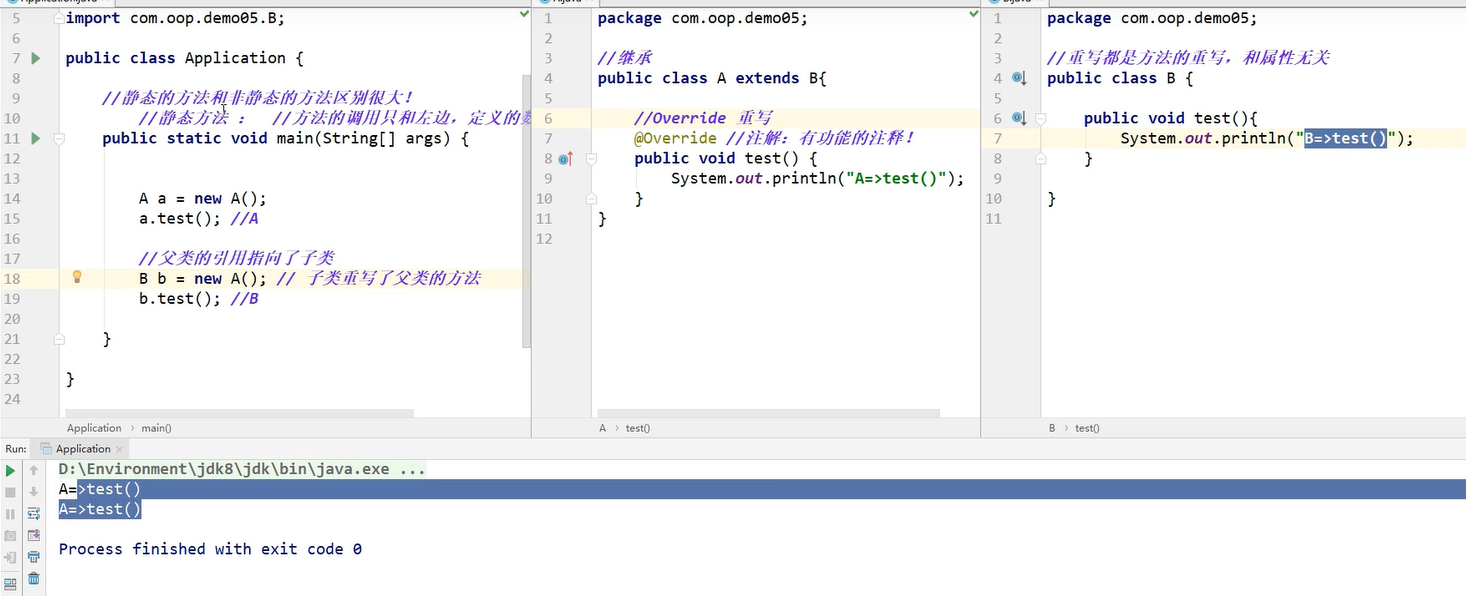Screen dimensions: 1466x596
Task: Click 'main()' in Application editor breadcrumb
Action: 156,428
